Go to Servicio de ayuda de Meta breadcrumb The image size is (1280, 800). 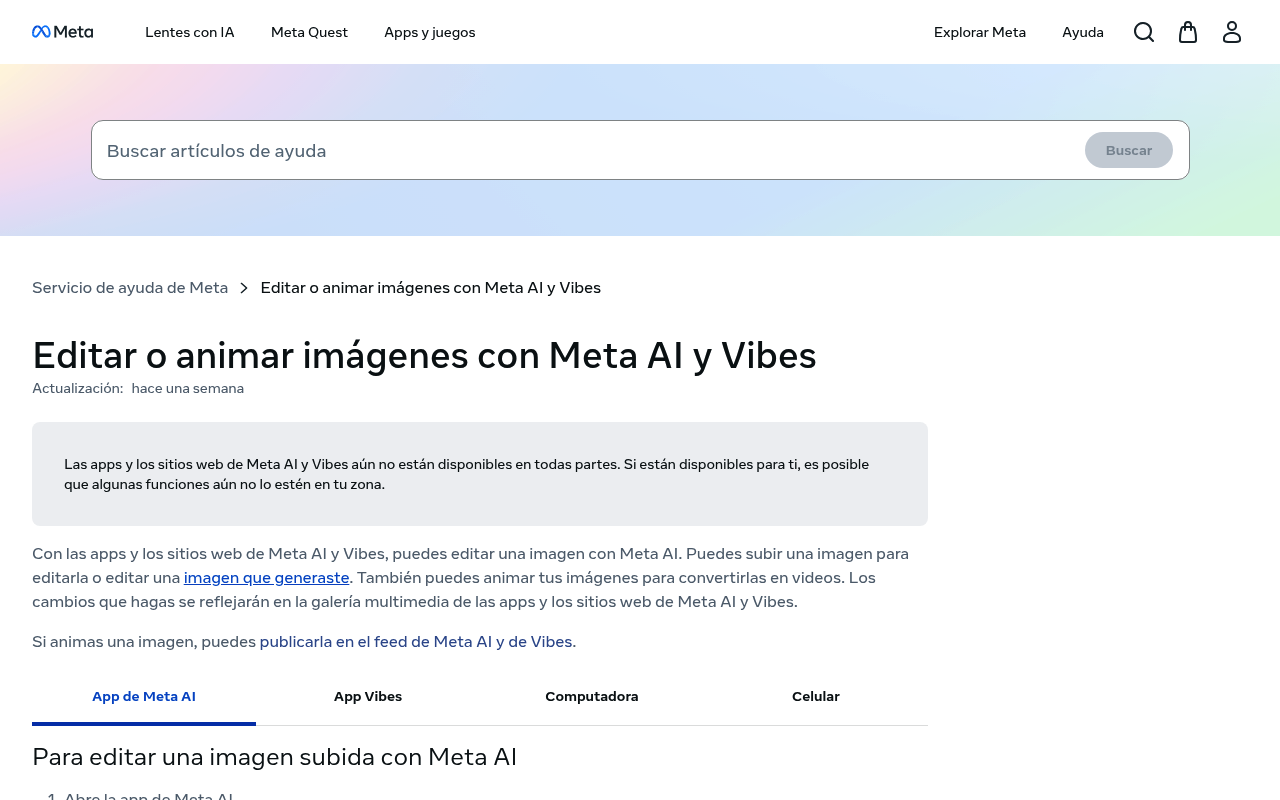[x=130, y=288]
